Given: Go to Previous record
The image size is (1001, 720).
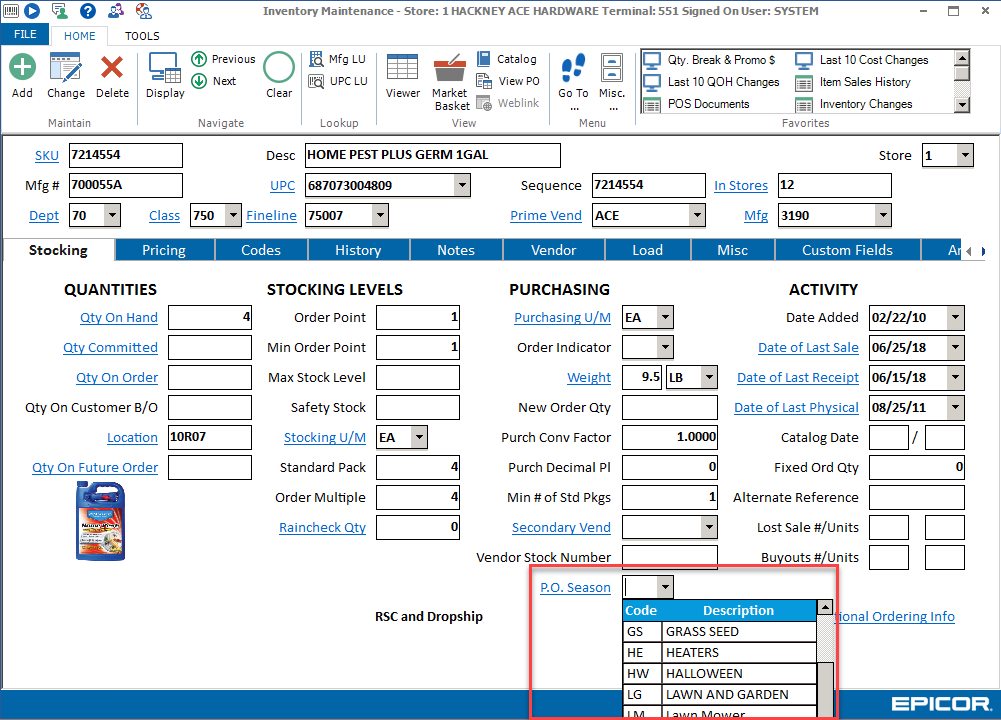Looking at the screenshot, I should [x=223, y=59].
